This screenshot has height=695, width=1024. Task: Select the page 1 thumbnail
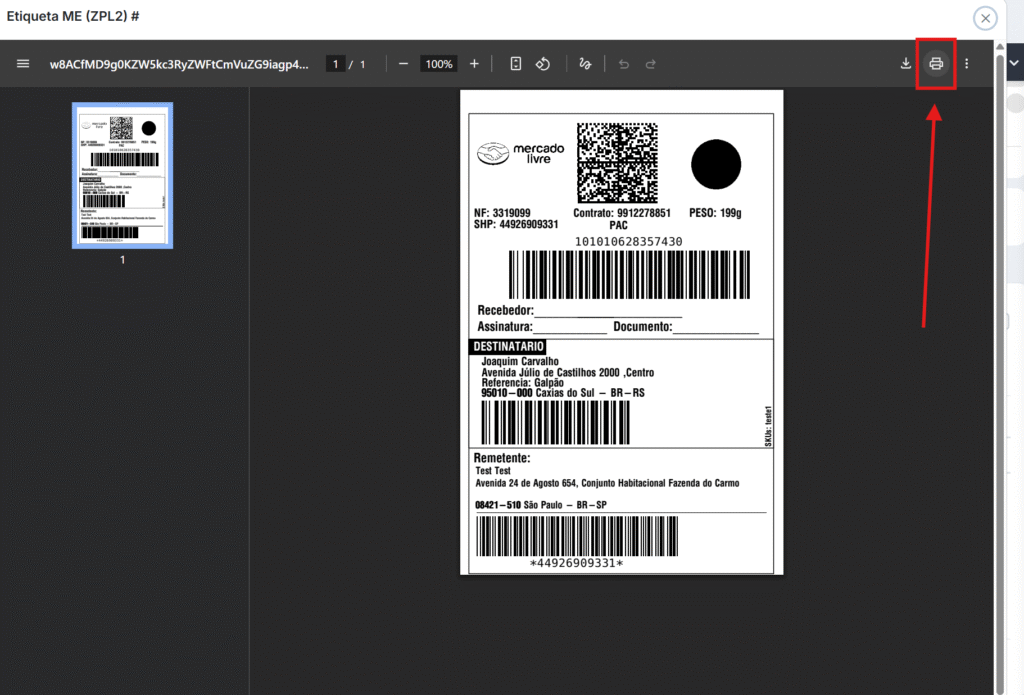pyautogui.click(x=122, y=175)
